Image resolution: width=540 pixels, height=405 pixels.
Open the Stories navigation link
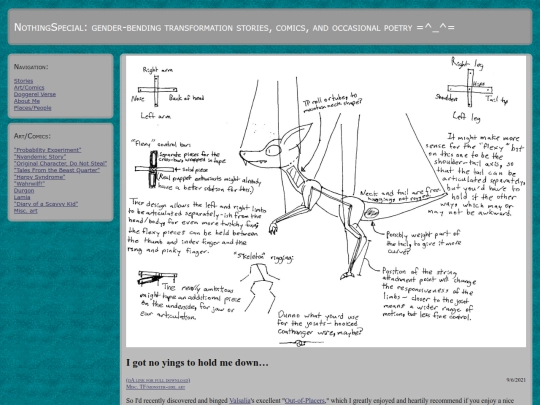[23, 81]
